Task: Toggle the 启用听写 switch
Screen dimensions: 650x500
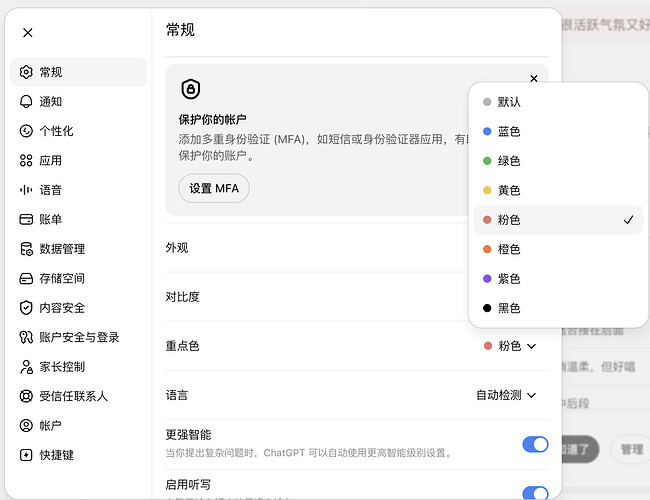Action: 535,493
